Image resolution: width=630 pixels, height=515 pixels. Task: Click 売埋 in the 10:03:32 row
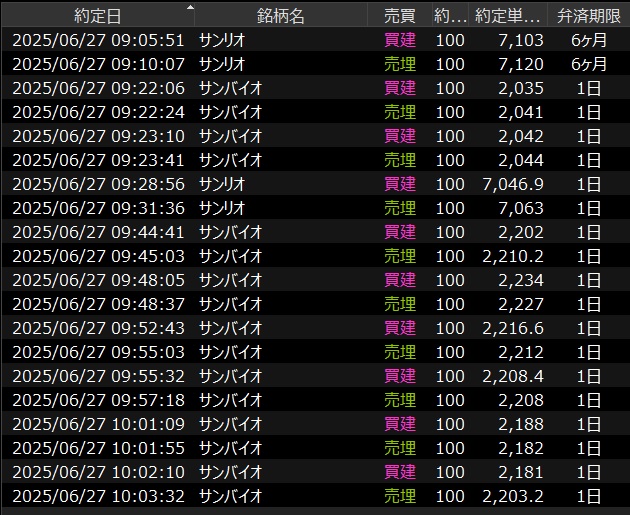click(x=400, y=496)
